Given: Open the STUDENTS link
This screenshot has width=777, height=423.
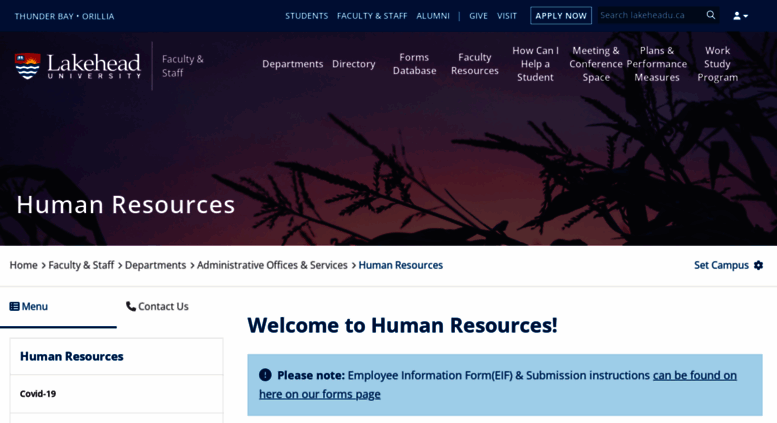Looking at the screenshot, I should (306, 16).
